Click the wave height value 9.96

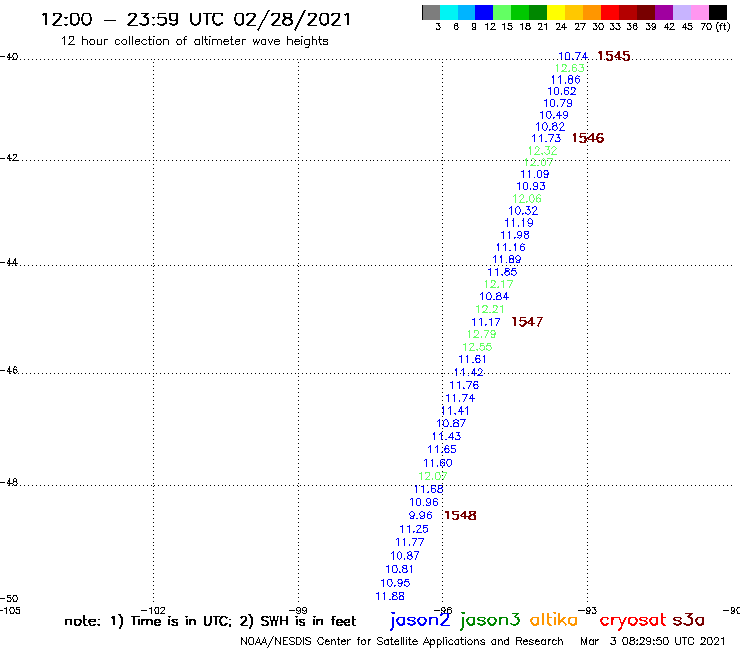coord(420,515)
